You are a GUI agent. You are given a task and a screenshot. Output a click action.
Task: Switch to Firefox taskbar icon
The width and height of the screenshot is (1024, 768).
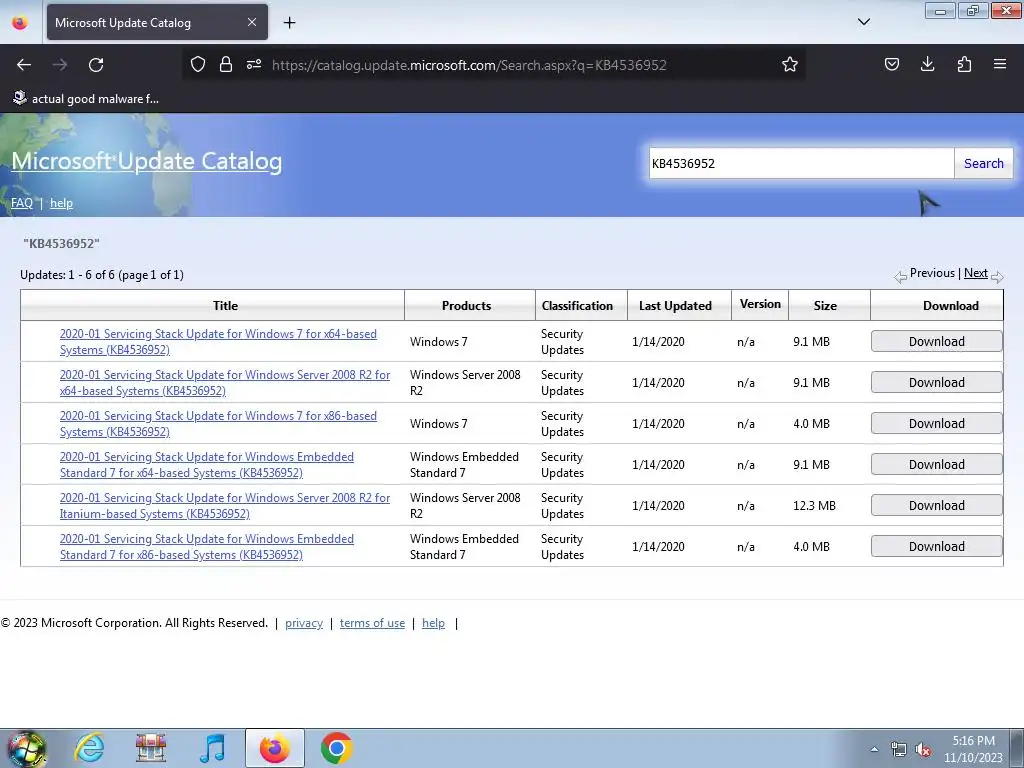(274, 748)
